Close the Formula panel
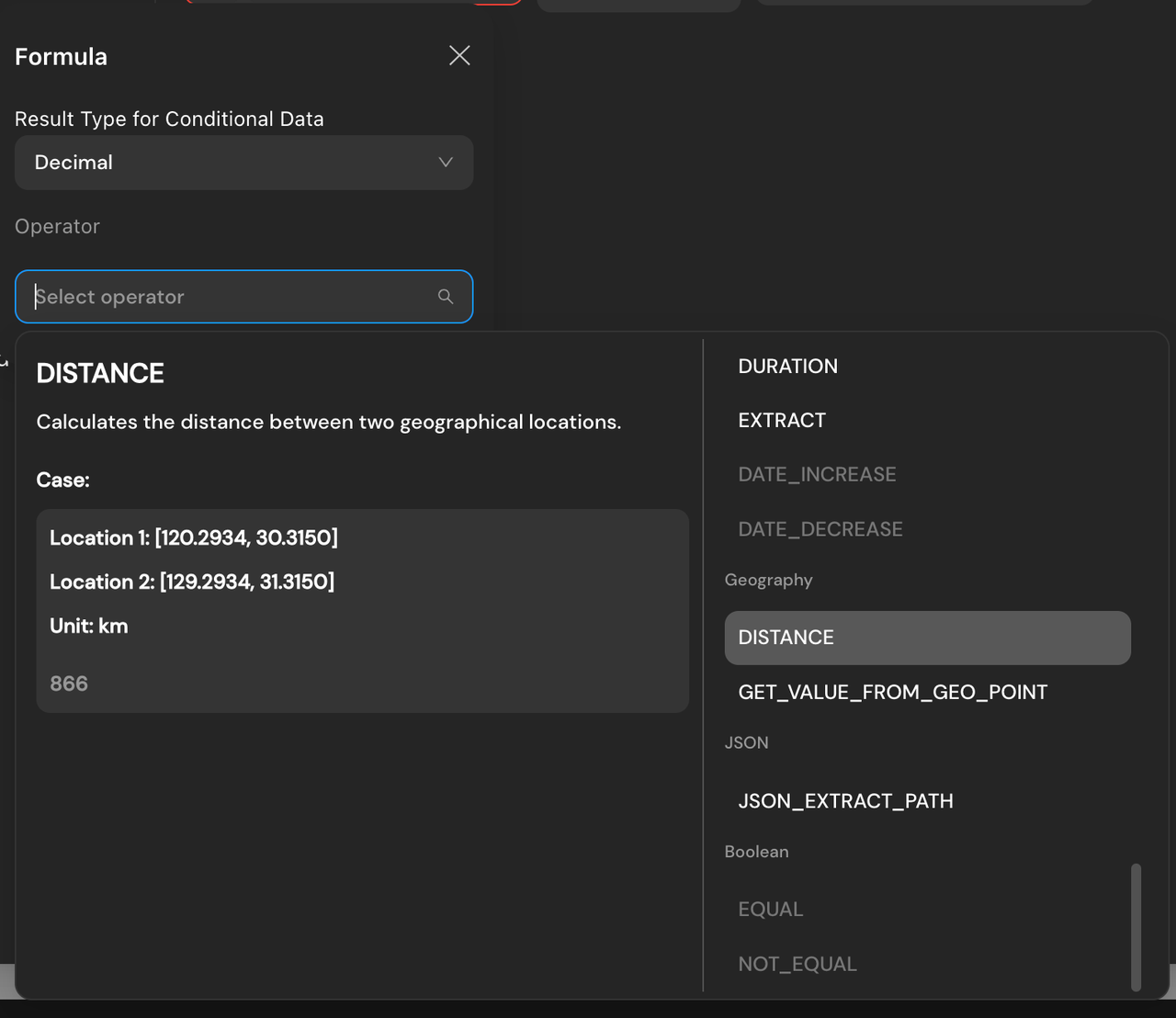 pyautogui.click(x=459, y=55)
